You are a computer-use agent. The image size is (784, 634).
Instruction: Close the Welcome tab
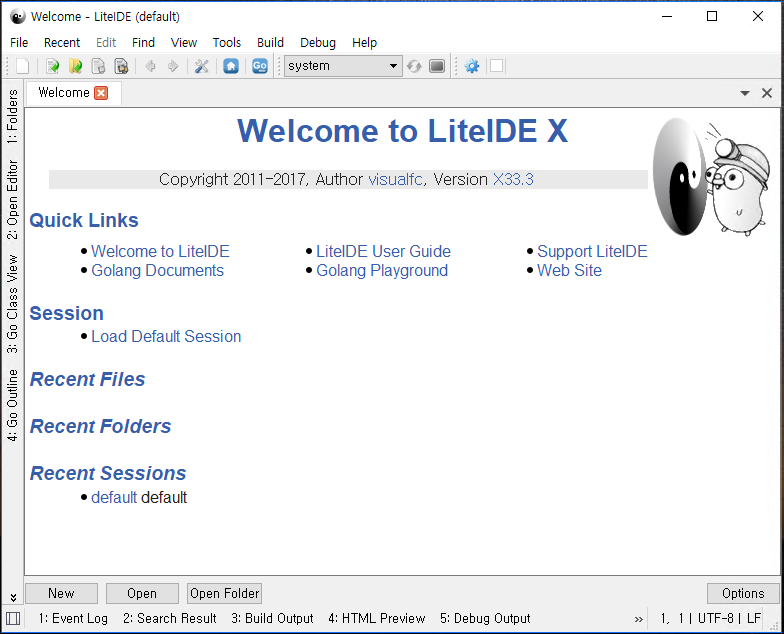(101, 93)
